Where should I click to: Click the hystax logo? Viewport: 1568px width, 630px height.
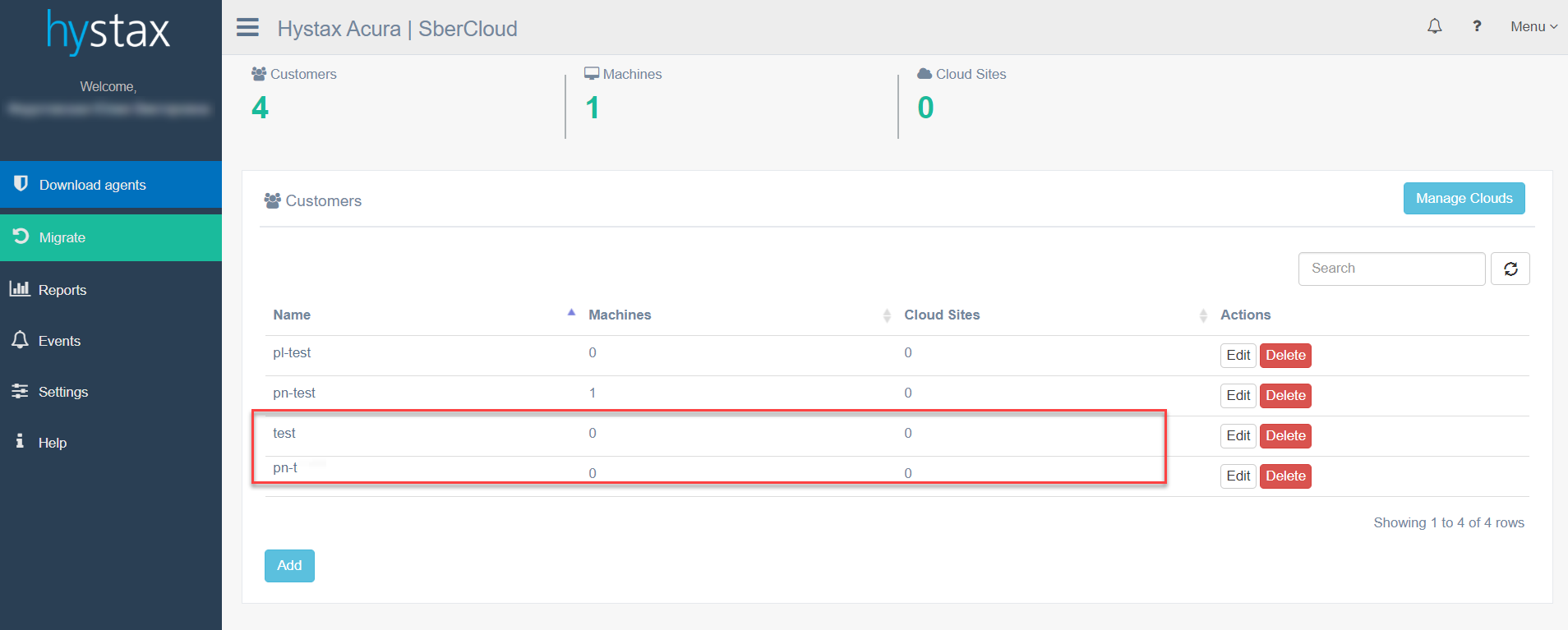tap(108, 32)
